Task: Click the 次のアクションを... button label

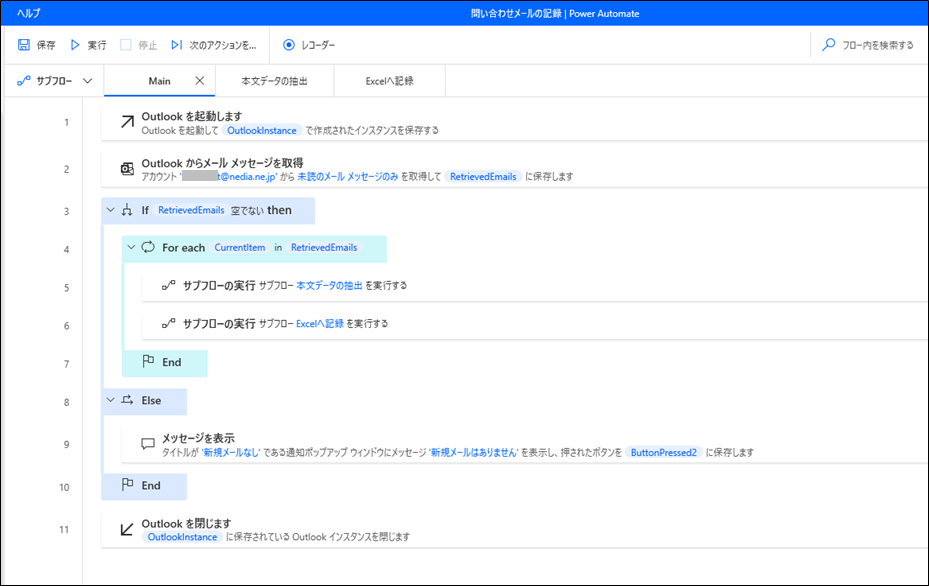Action: click(223, 45)
